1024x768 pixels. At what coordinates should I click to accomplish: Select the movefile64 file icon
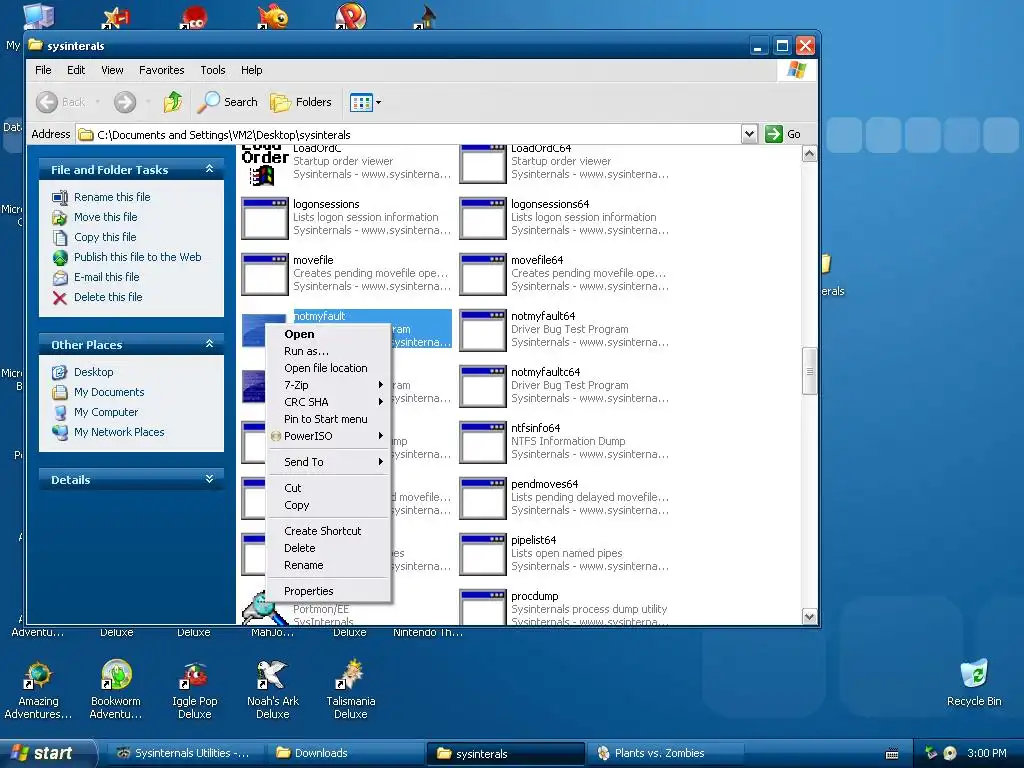(483, 274)
